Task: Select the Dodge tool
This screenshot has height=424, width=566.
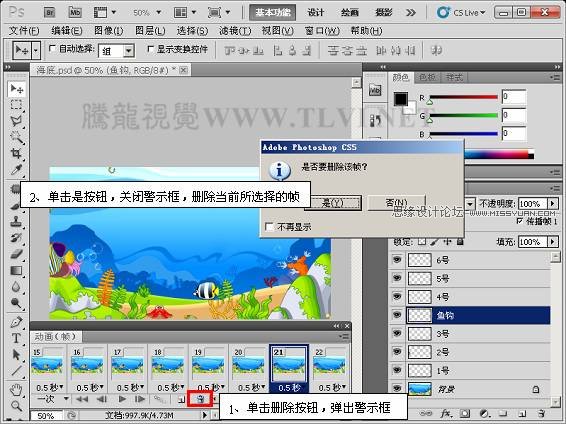Action: pyautogui.click(x=16, y=303)
